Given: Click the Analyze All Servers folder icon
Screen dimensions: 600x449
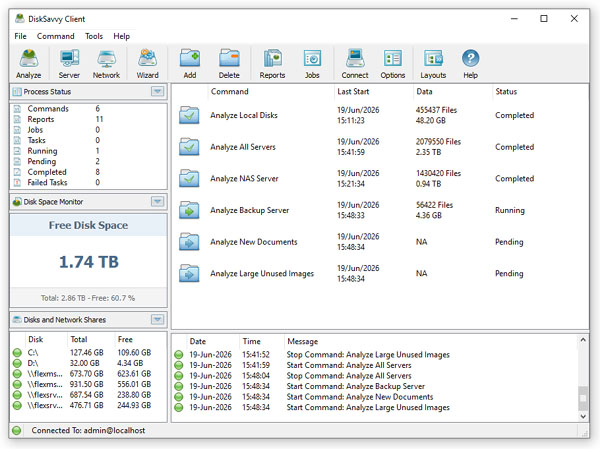Looking at the screenshot, I should 189,147.
